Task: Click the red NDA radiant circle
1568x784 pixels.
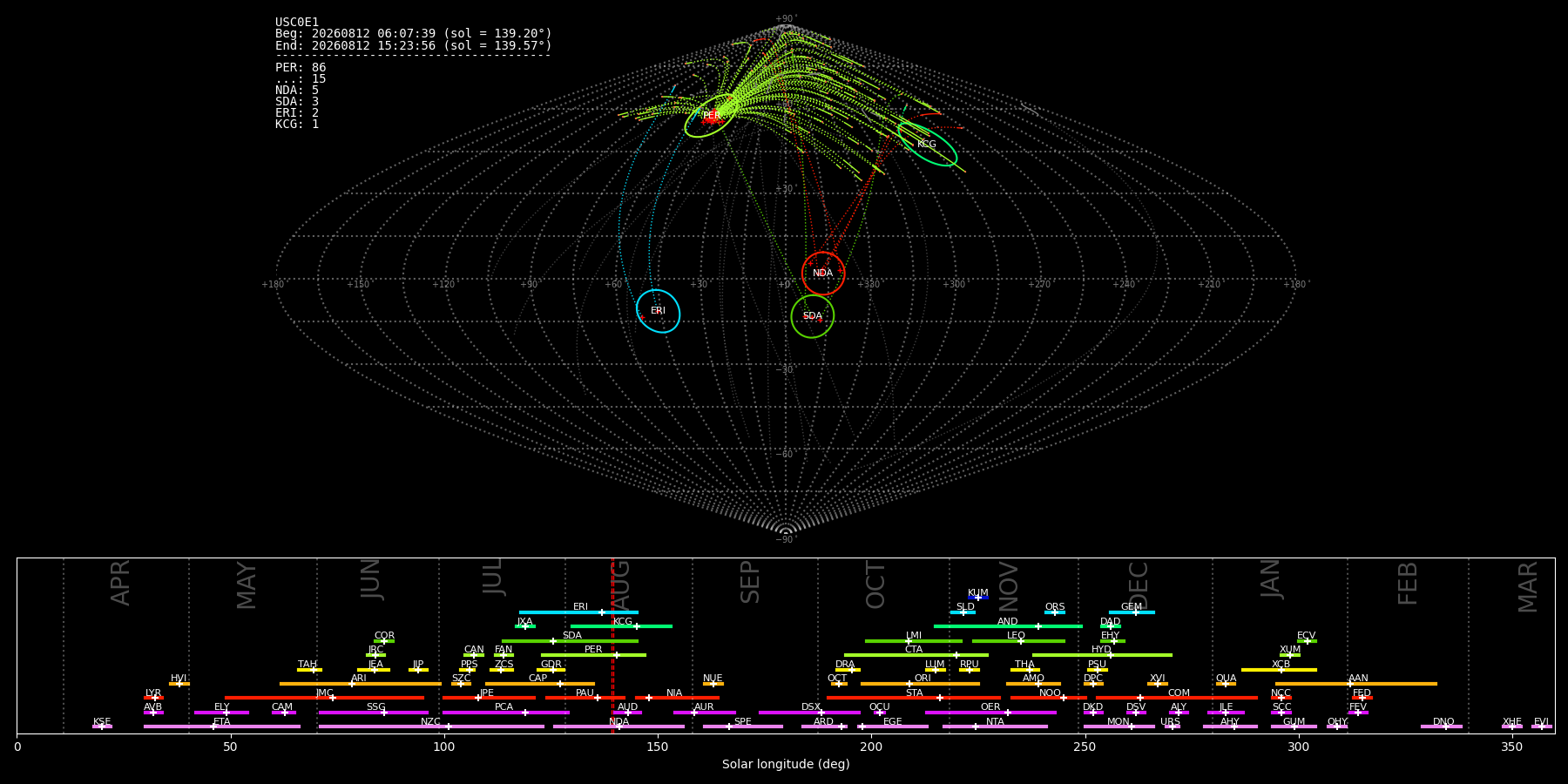Action: click(x=823, y=274)
